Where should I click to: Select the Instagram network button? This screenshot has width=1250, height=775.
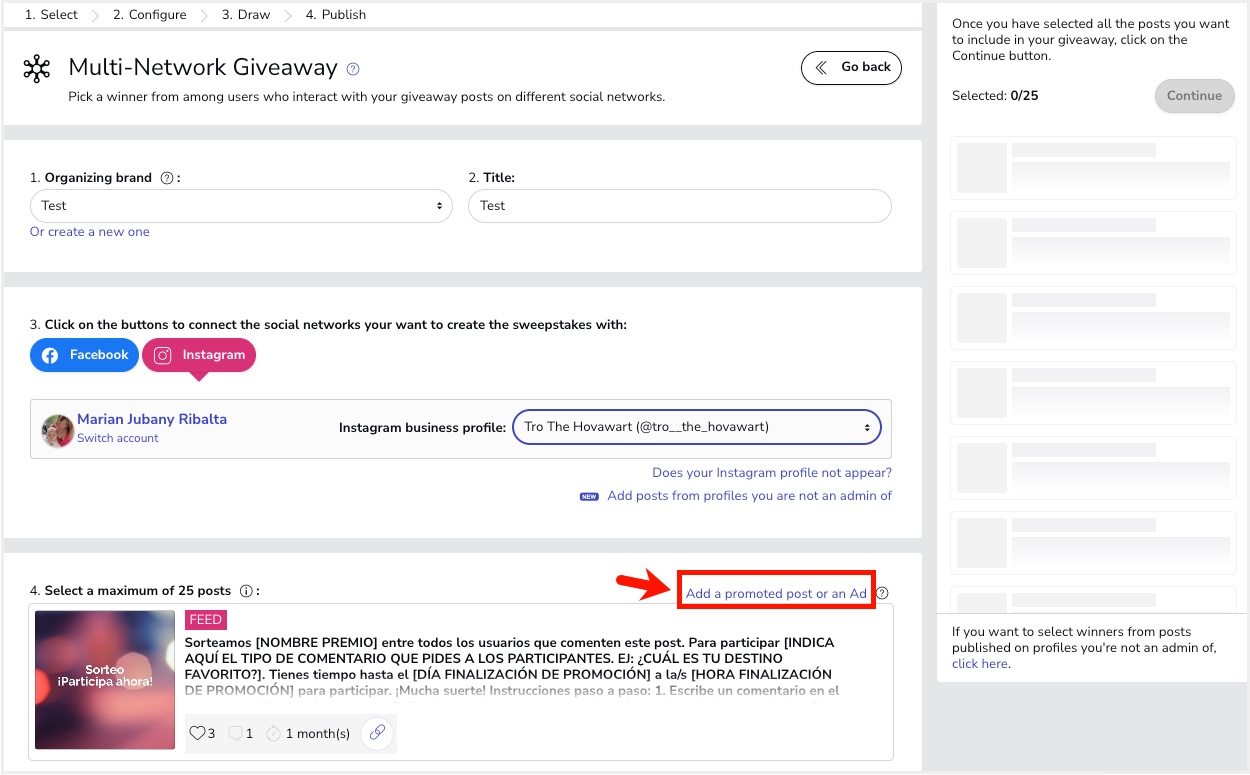(199, 355)
